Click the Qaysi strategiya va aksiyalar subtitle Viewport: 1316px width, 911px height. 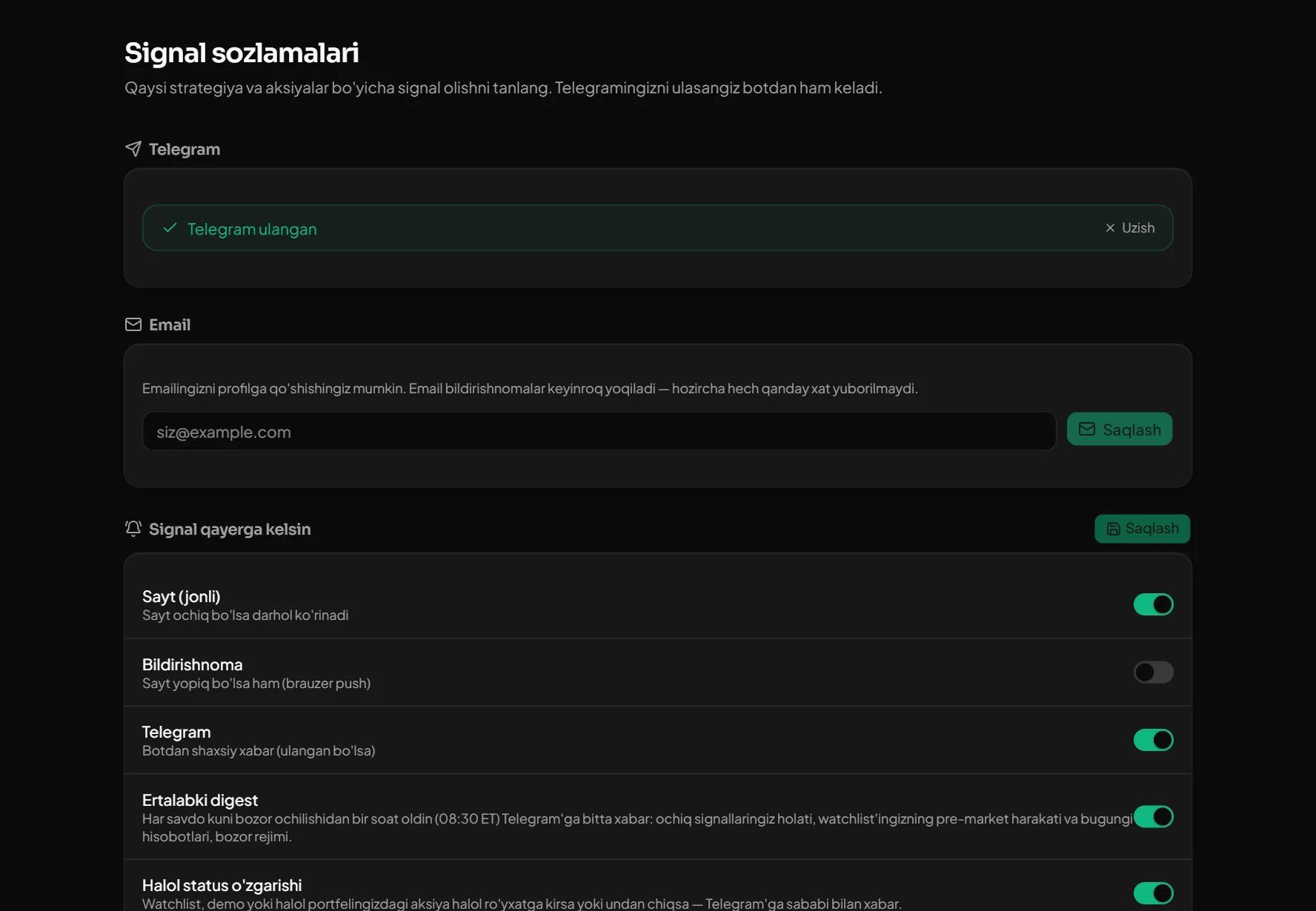[503, 88]
